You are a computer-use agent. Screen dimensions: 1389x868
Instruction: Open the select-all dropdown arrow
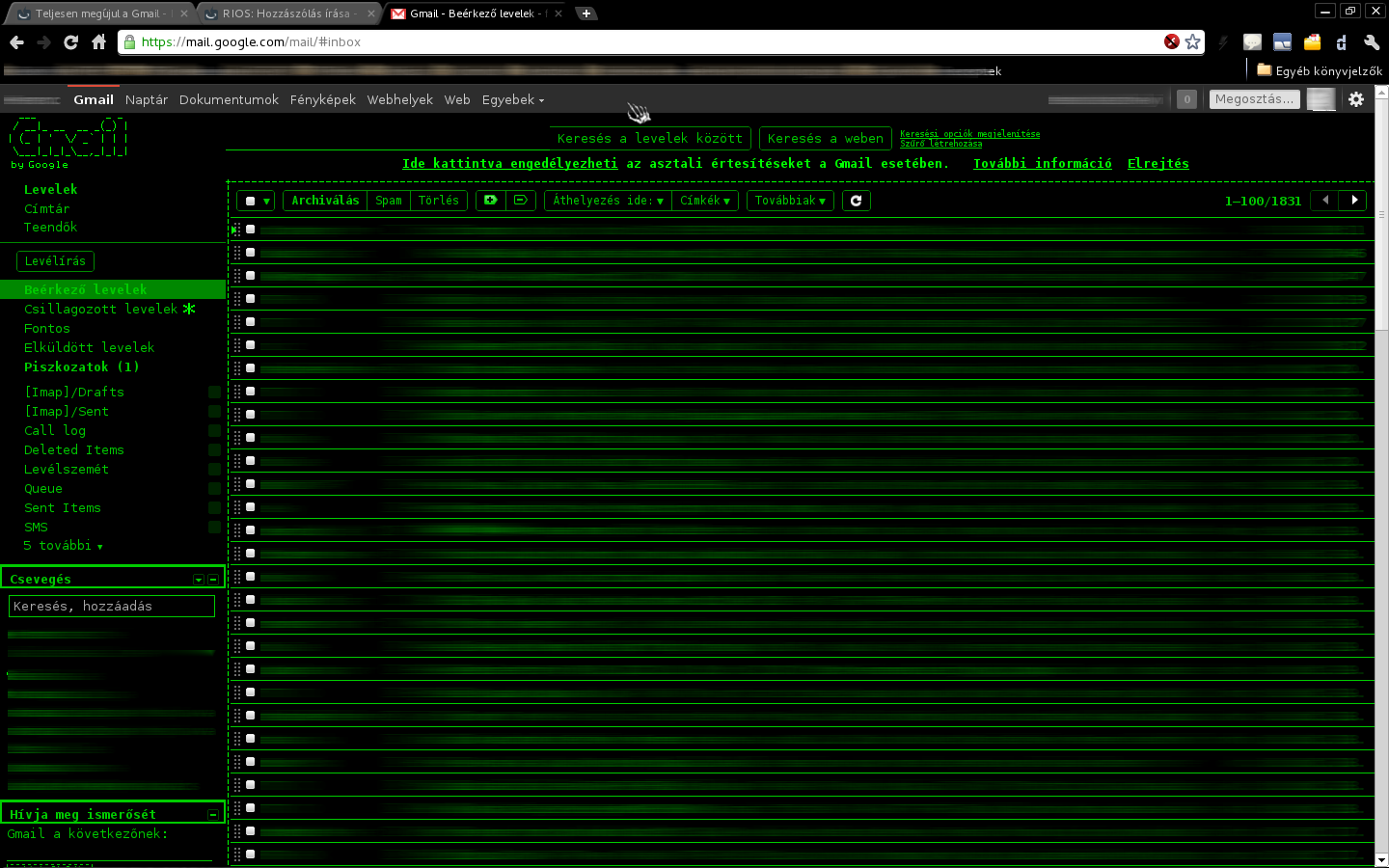click(x=267, y=202)
